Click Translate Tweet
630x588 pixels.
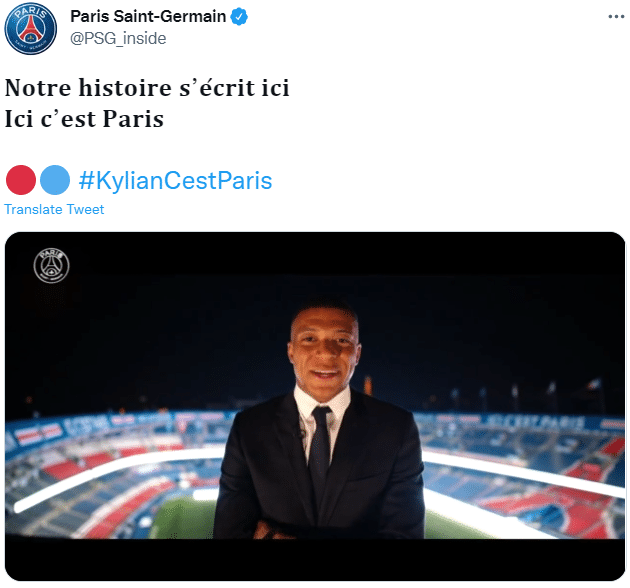(x=54, y=209)
